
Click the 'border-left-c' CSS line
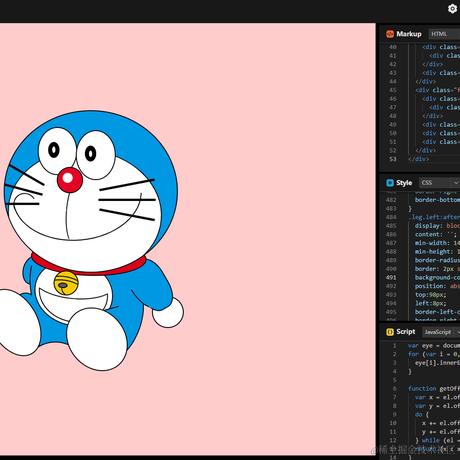click(437, 312)
